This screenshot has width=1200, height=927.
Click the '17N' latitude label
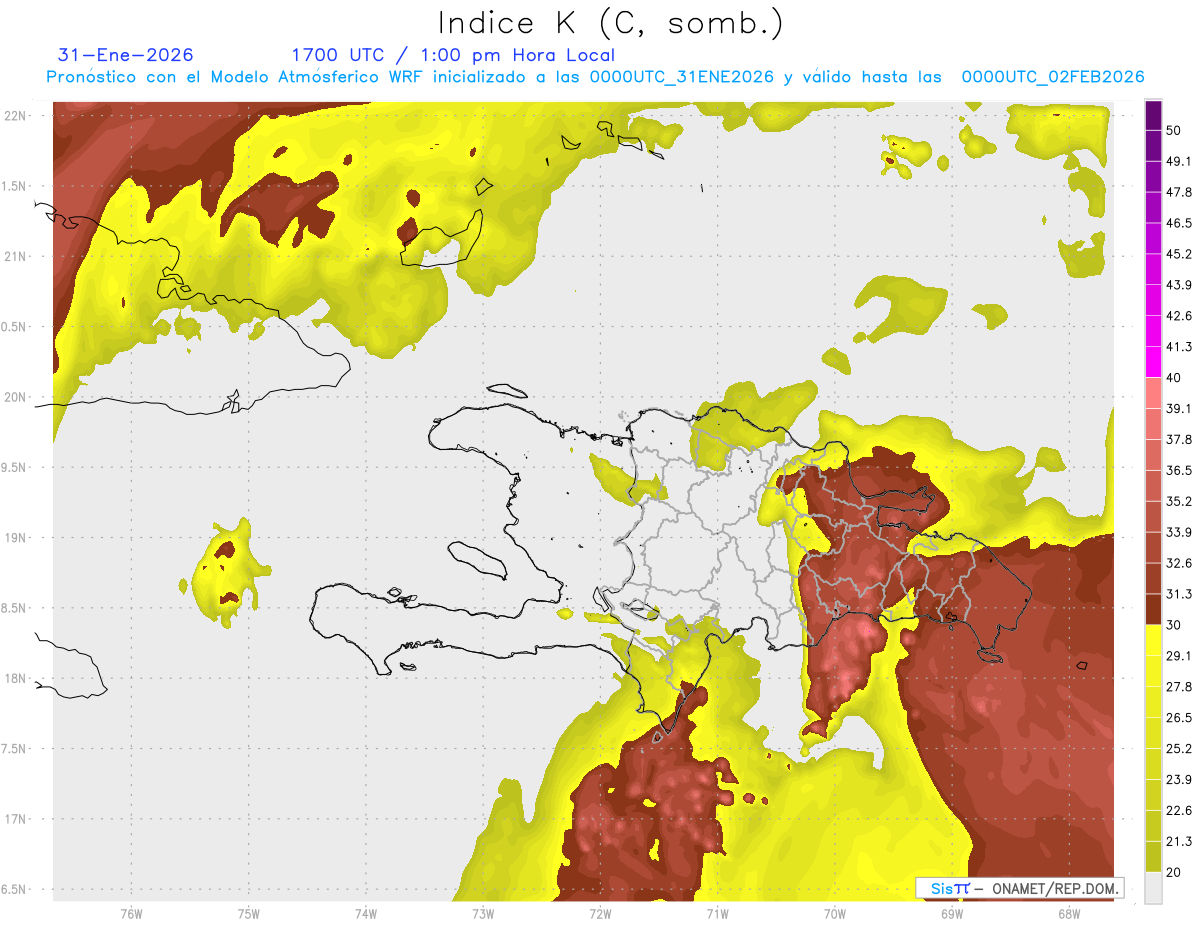pos(17,819)
